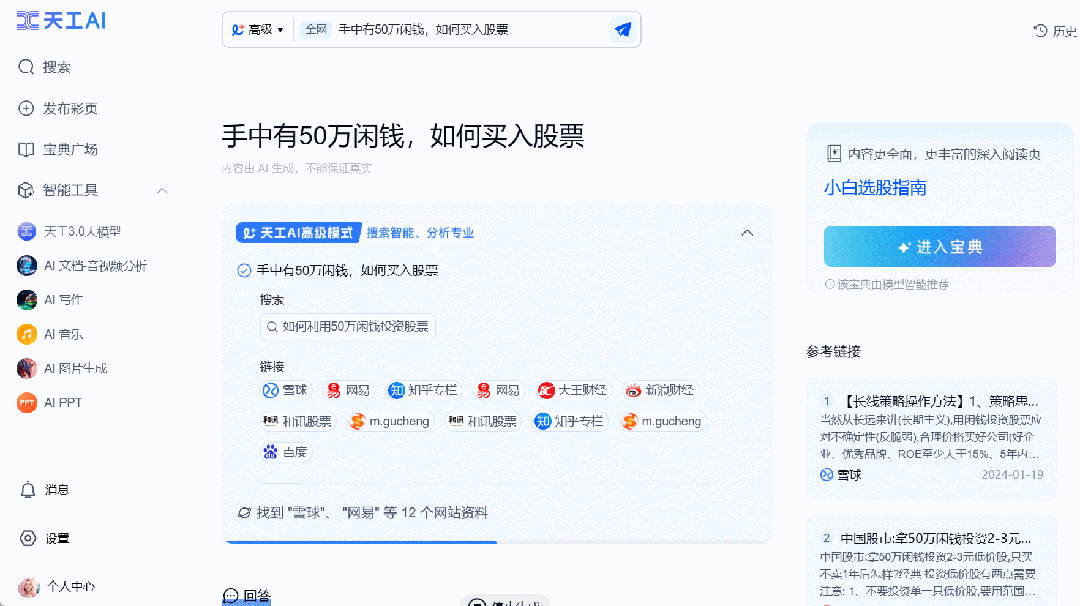Open 消息 notifications bell
The image size is (1080, 606).
(50, 489)
